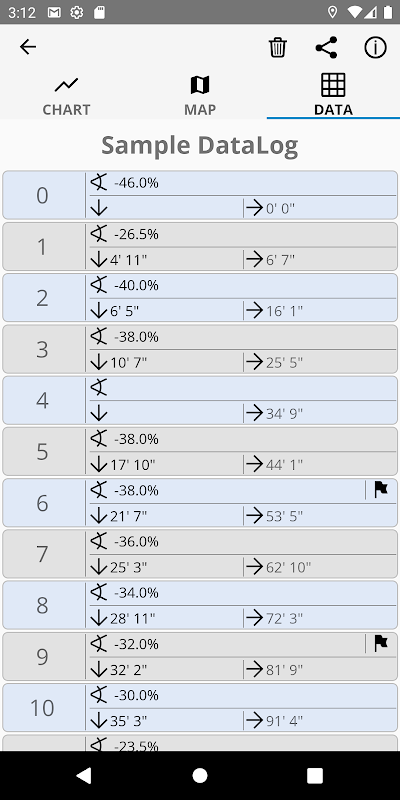This screenshot has height=800, width=400.
Task: Tap the chart line icon
Action: 66,85
